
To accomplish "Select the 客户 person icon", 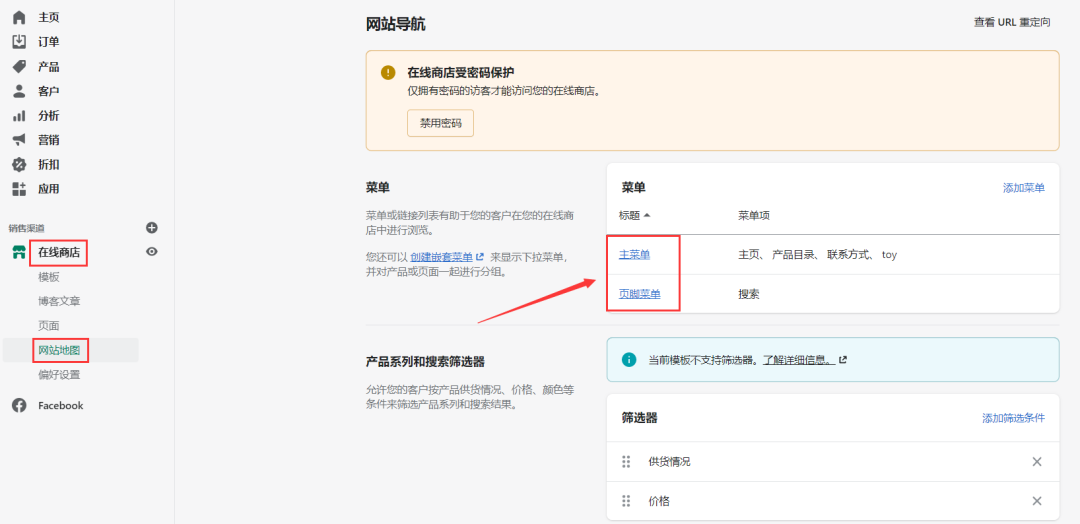I will coord(19,91).
